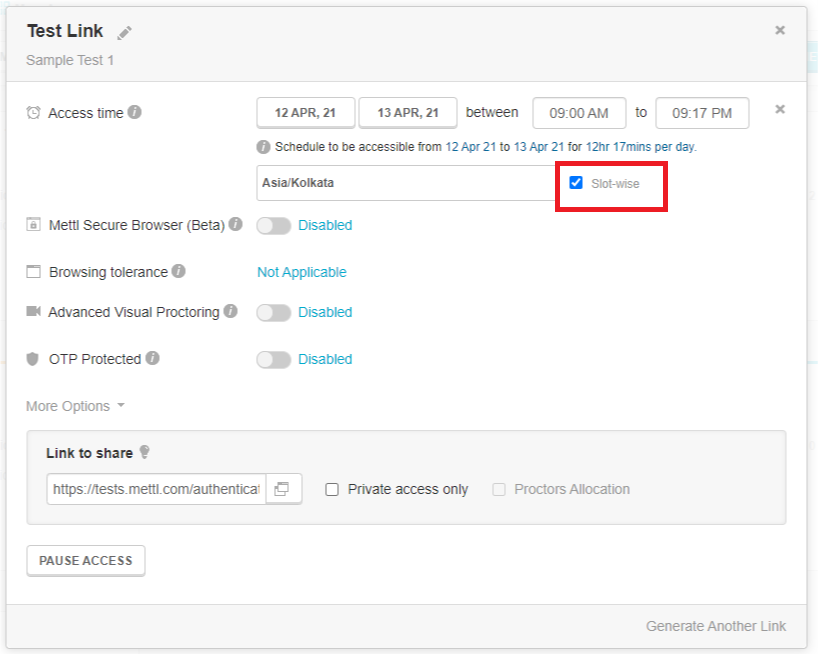This screenshot has width=818, height=664.
Task: Turn on OTP Protected
Action: click(272, 359)
